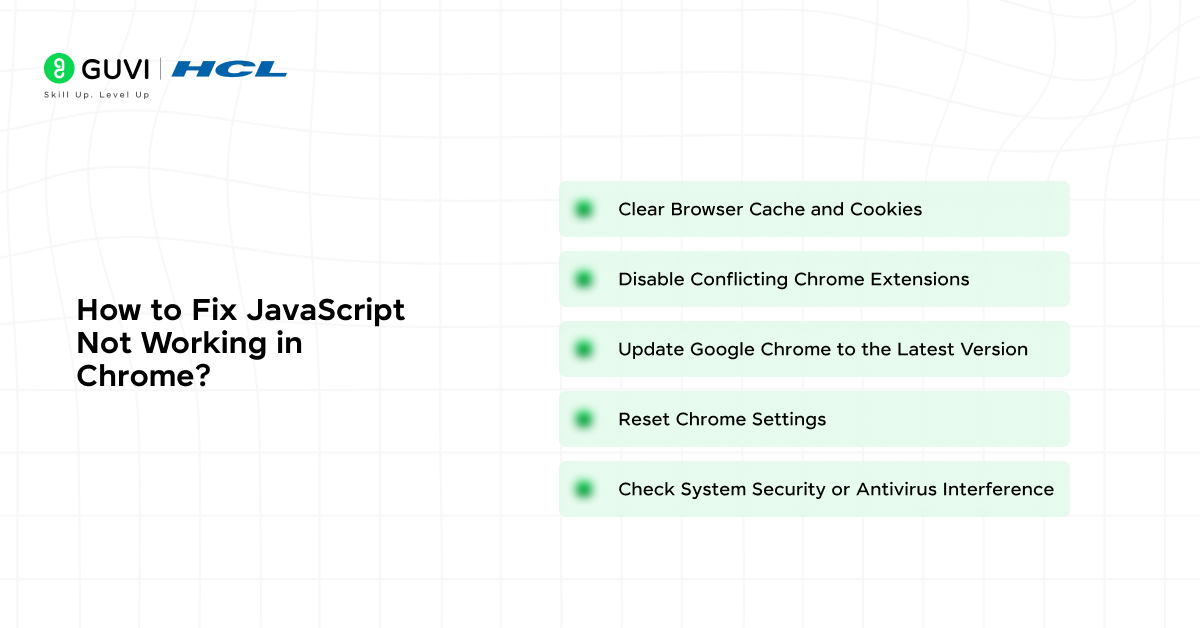Choose Update Google Chrome to the Latest Version
This screenshot has width=1200, height=628.
coord(823,349)
